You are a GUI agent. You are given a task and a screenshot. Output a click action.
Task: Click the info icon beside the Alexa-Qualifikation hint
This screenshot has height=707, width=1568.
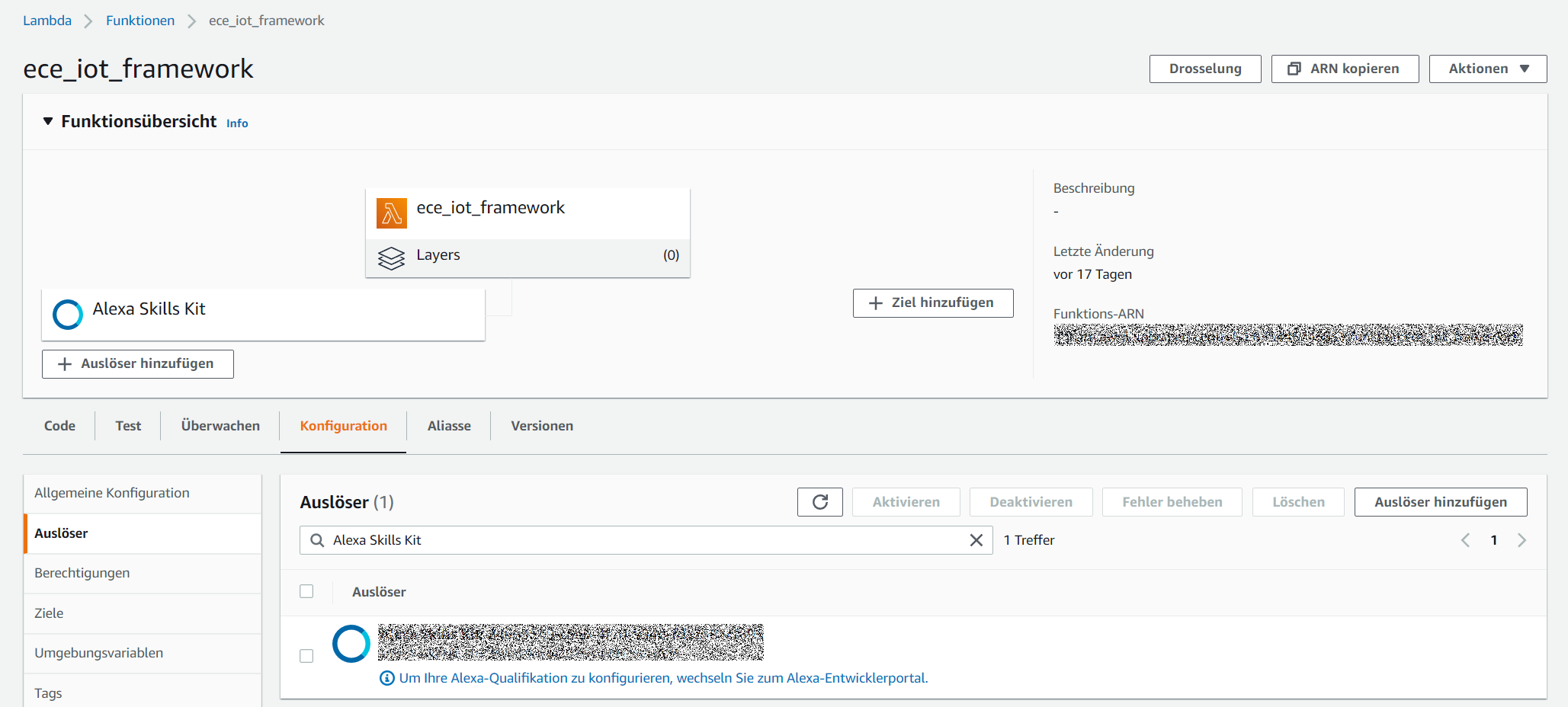[386, 677]
